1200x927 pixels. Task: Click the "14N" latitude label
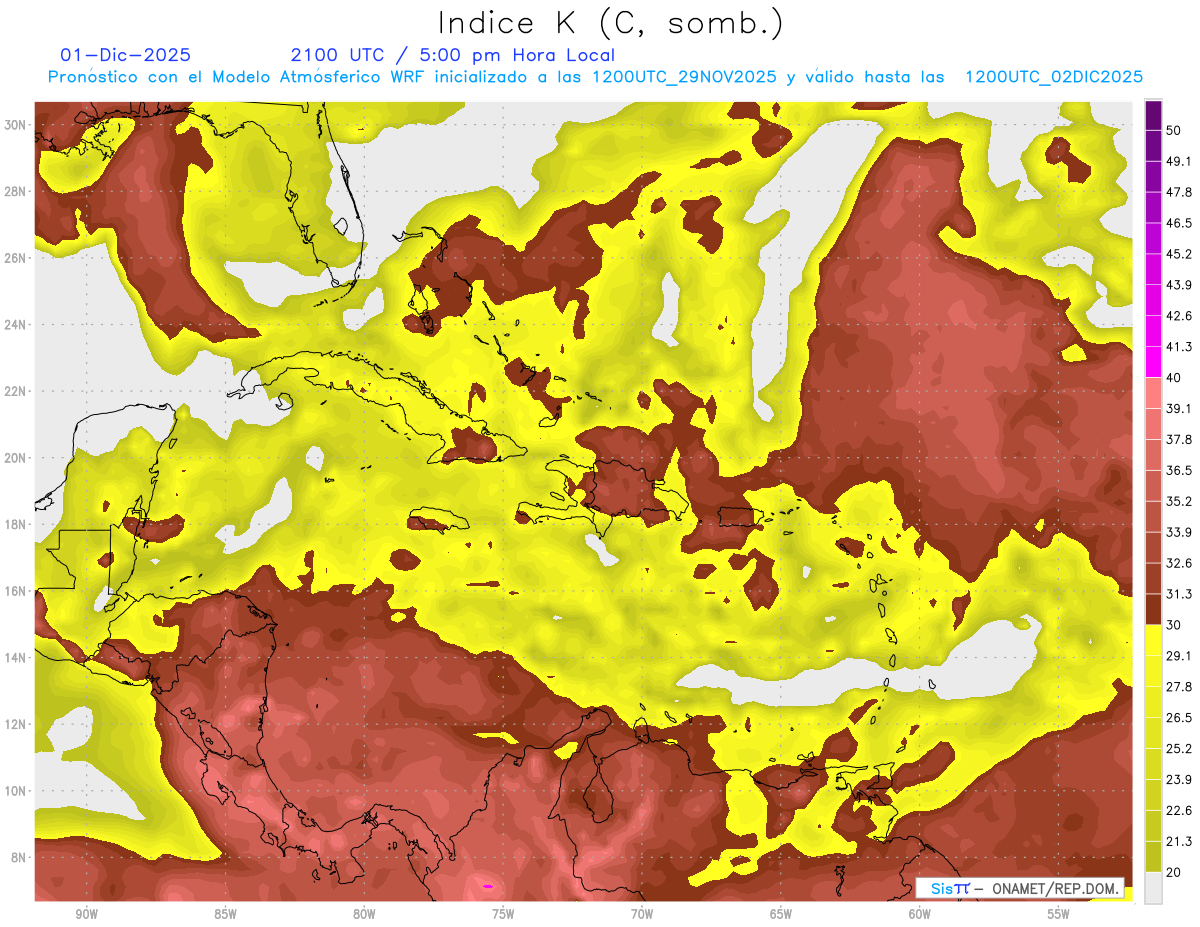[x=17, y=658]
